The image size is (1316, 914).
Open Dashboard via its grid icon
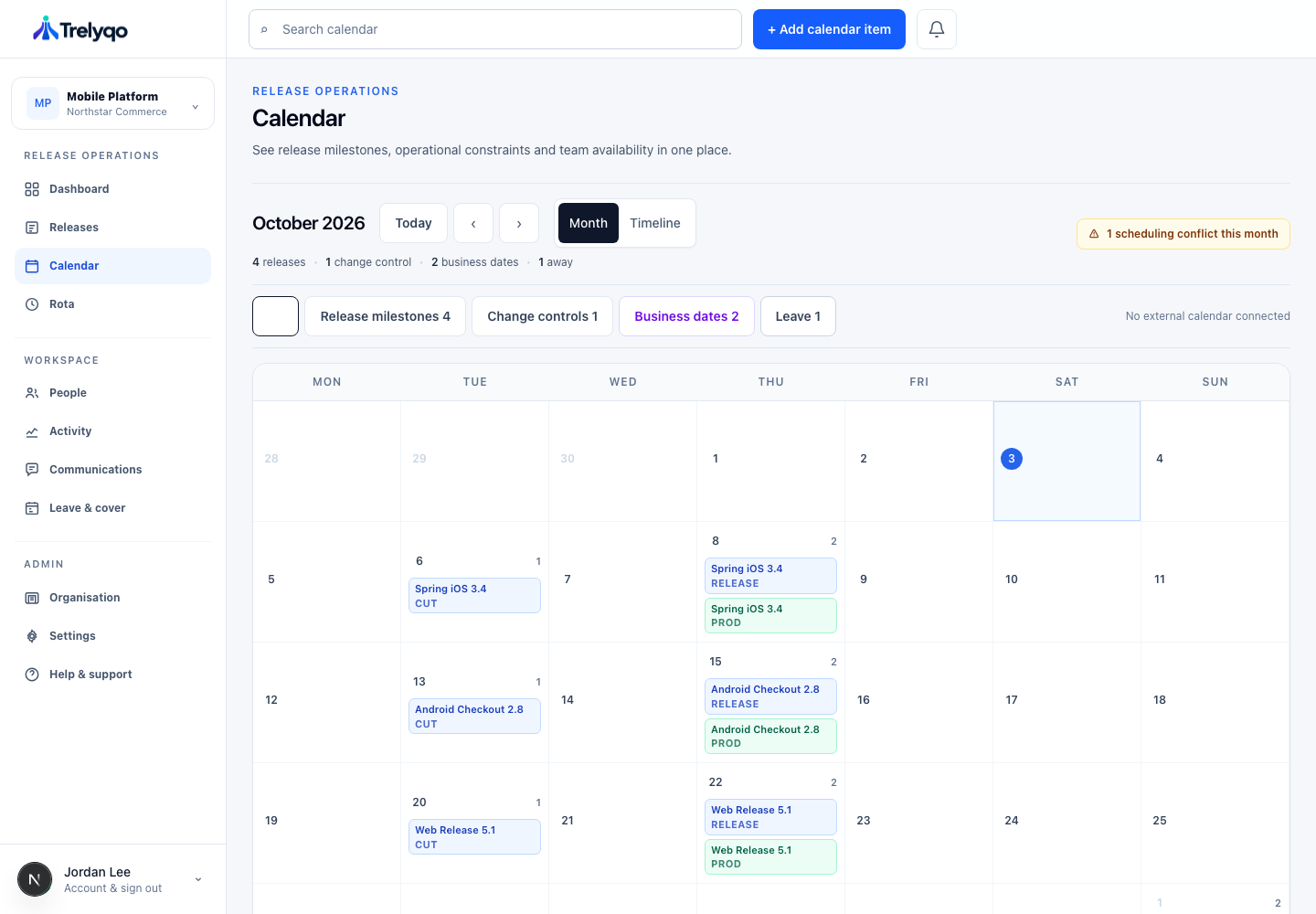[x=32, y=189]
